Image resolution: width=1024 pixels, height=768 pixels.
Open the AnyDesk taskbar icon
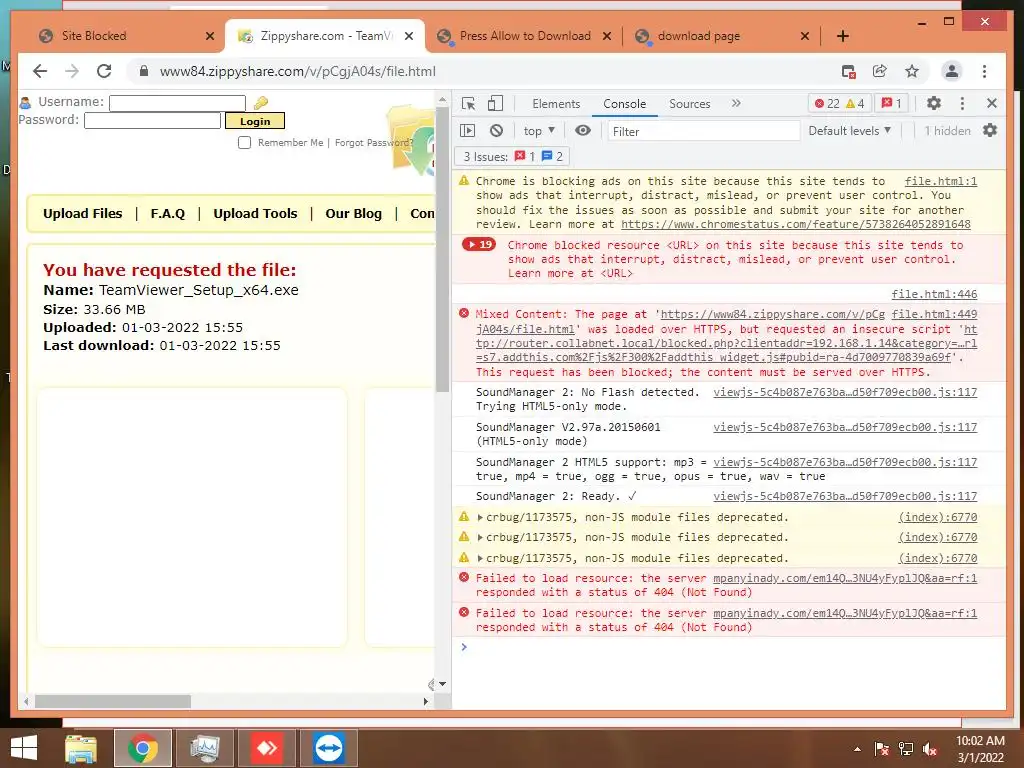tap(267, 748)
